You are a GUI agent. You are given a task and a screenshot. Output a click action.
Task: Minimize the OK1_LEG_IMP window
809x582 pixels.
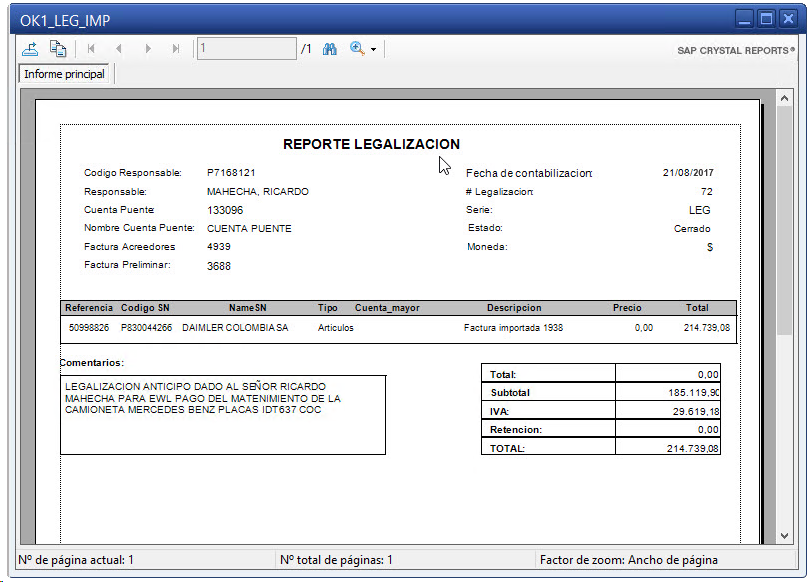744,18
